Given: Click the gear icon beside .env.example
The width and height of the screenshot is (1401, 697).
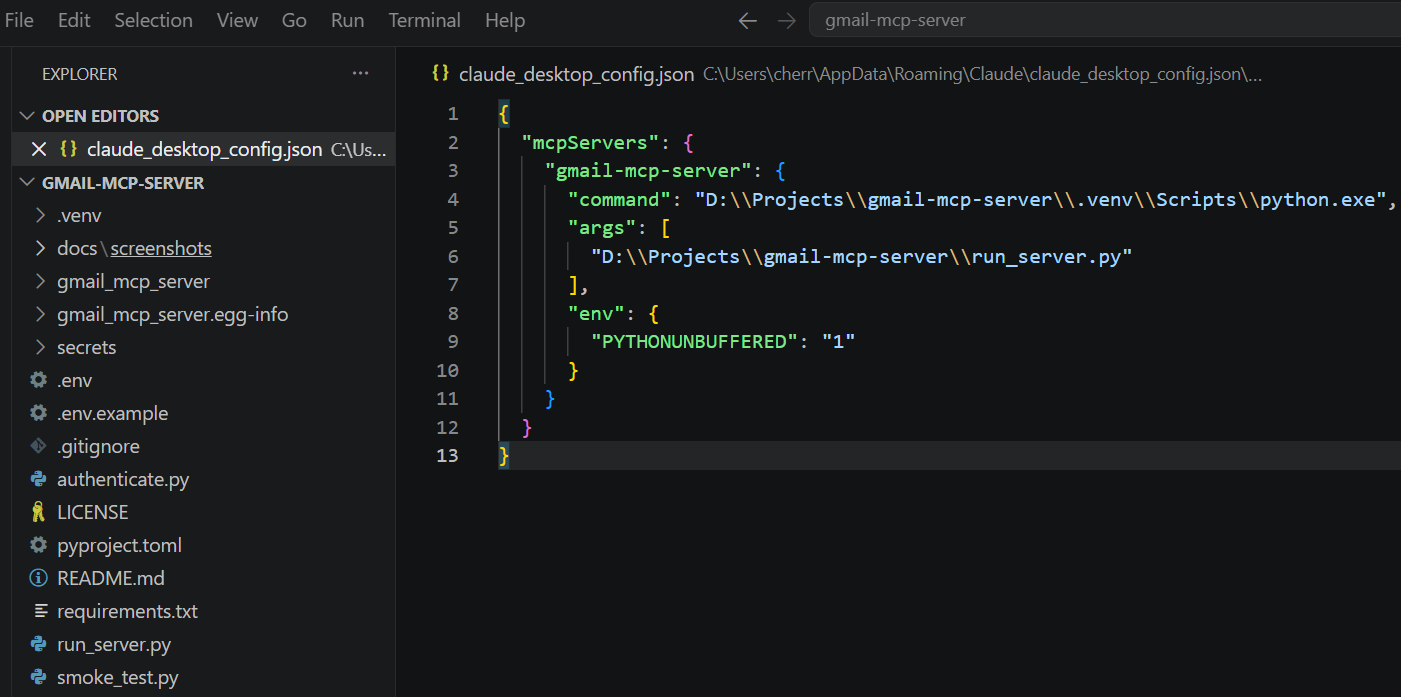Looking at the screenshot, I should (39, 413).
